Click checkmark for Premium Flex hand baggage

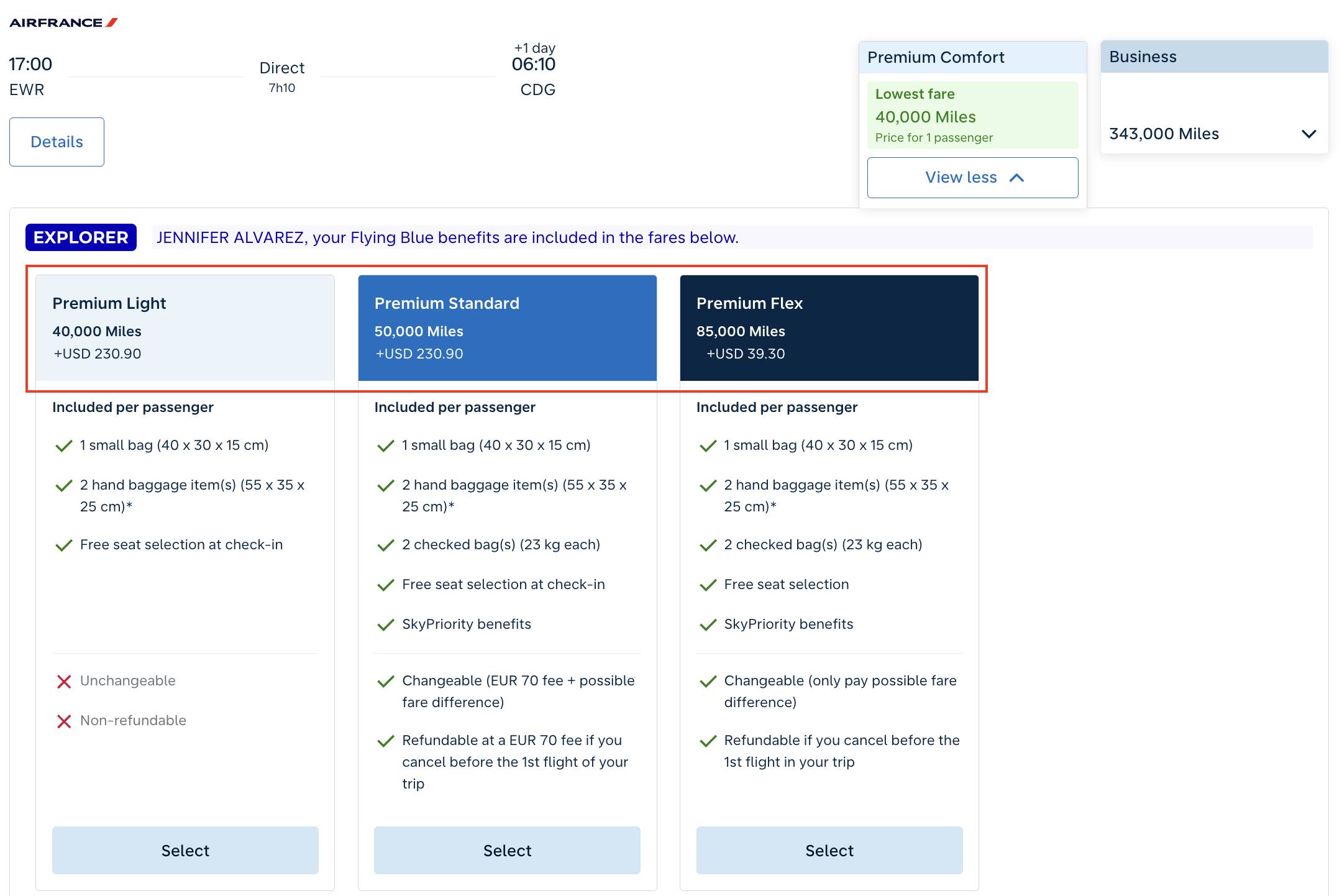pyautogui.click(x=708, y=486)
